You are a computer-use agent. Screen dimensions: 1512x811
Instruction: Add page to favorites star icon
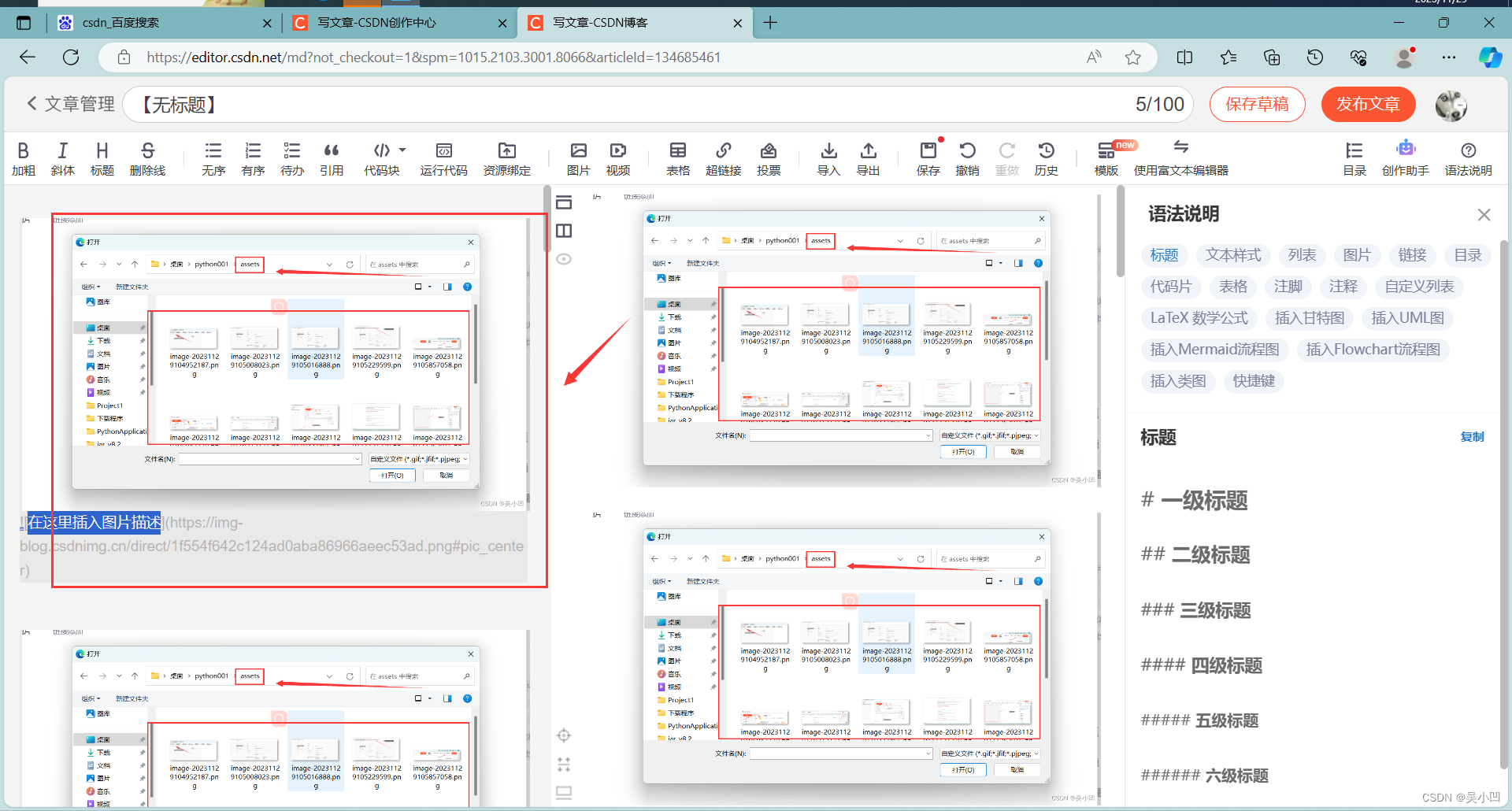click(1132, 57)
